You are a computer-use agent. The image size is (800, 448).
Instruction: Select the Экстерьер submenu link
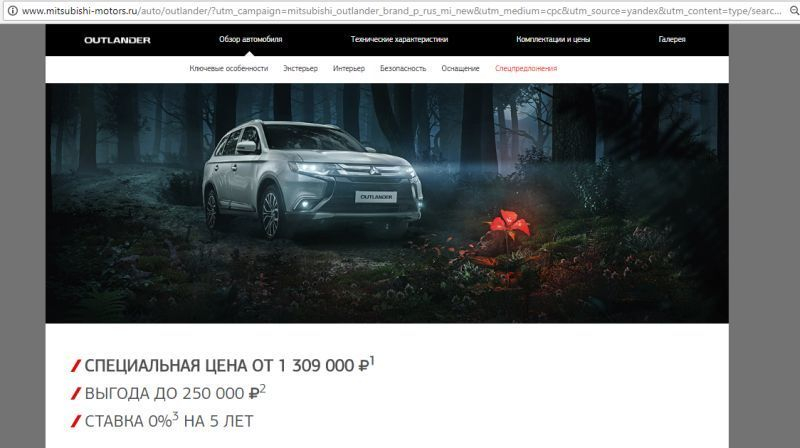[x=301, y=68]
